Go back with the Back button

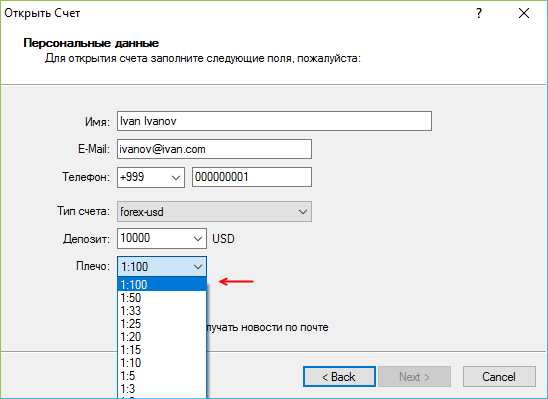tap(339, 377)
